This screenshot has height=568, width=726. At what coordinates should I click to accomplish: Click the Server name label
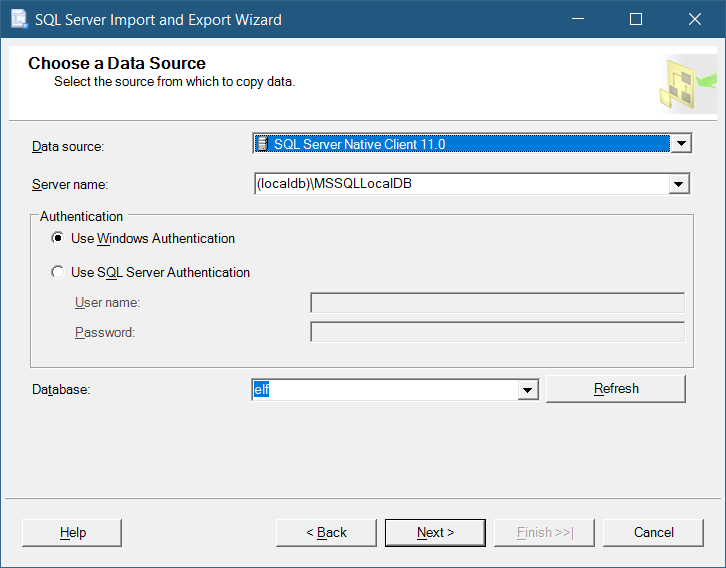tap(70, 184)
